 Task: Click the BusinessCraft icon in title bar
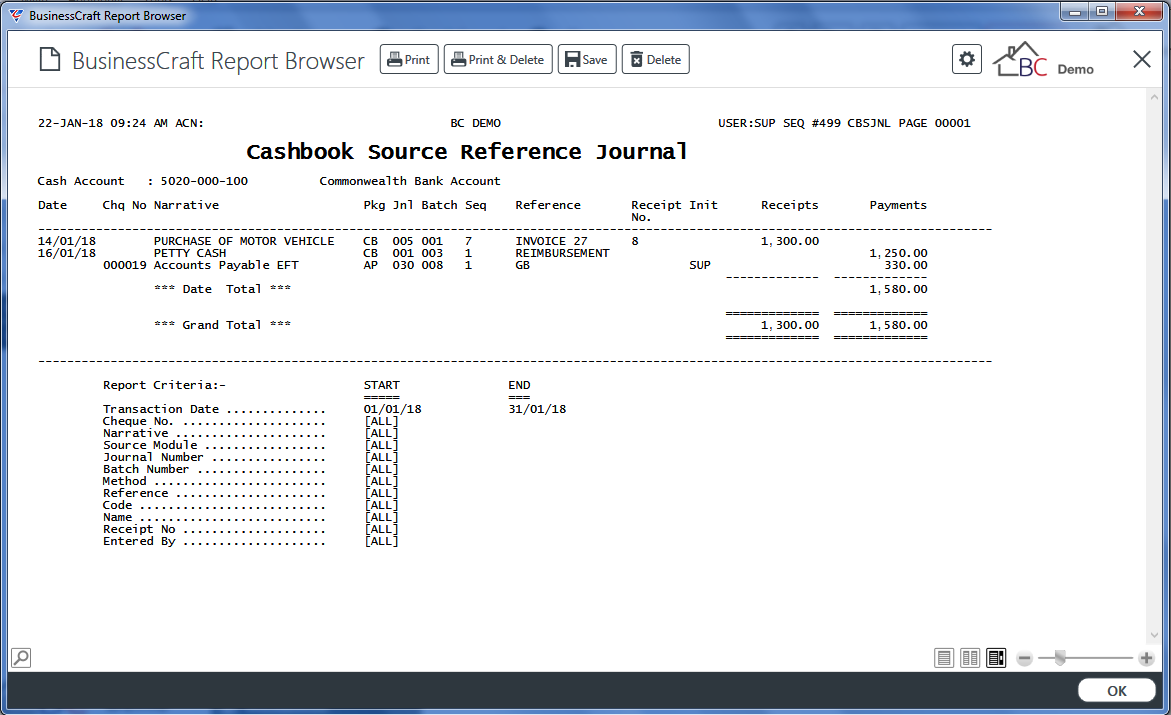tap(16, 15)
